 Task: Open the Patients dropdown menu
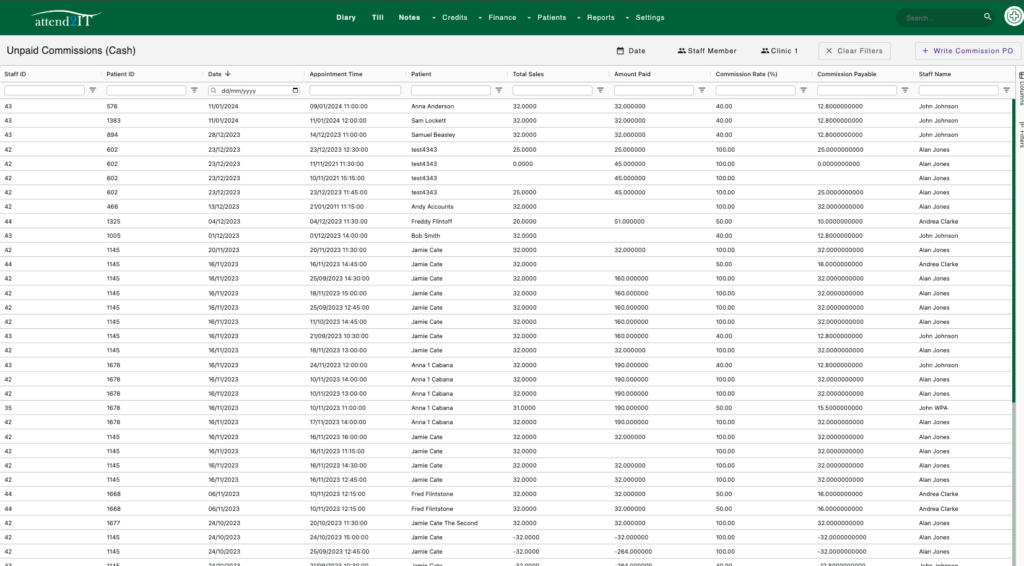click(x=547, y=18)
